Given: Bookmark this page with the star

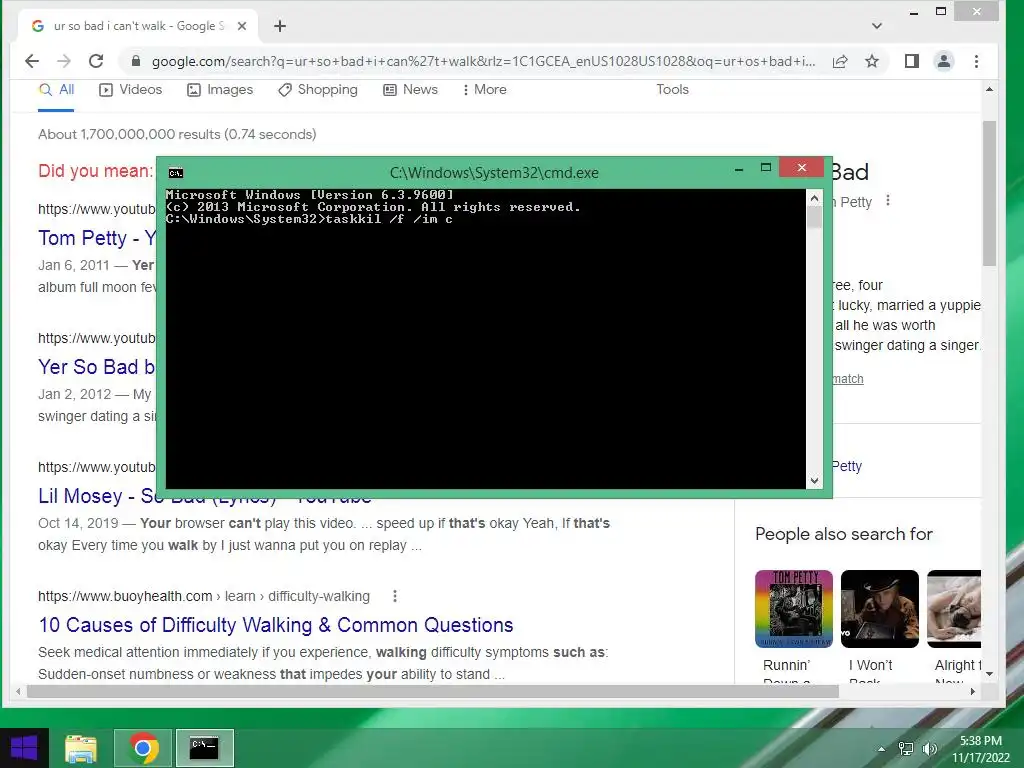Looking at the screenshot, I should (872, 61).
